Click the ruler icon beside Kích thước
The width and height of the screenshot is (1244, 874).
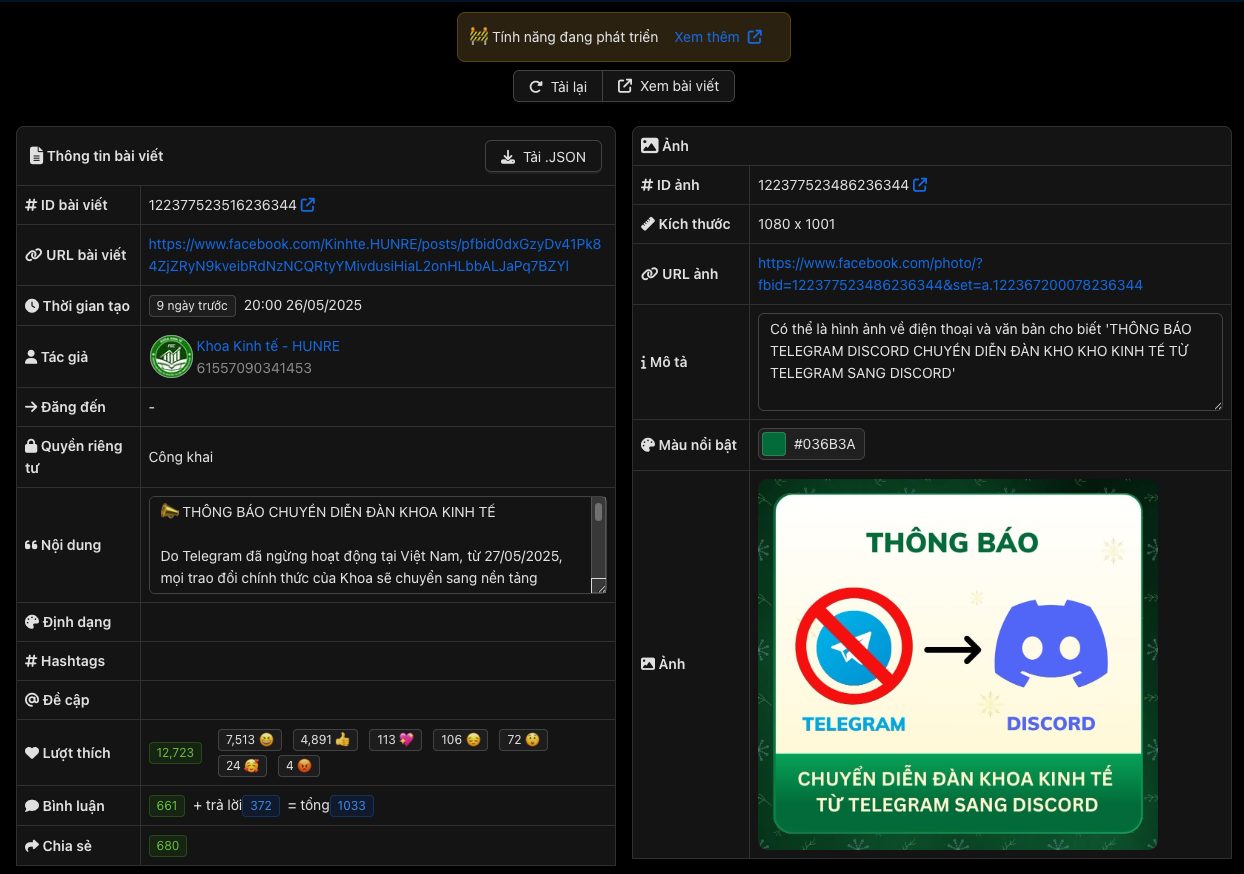[648, 224]
